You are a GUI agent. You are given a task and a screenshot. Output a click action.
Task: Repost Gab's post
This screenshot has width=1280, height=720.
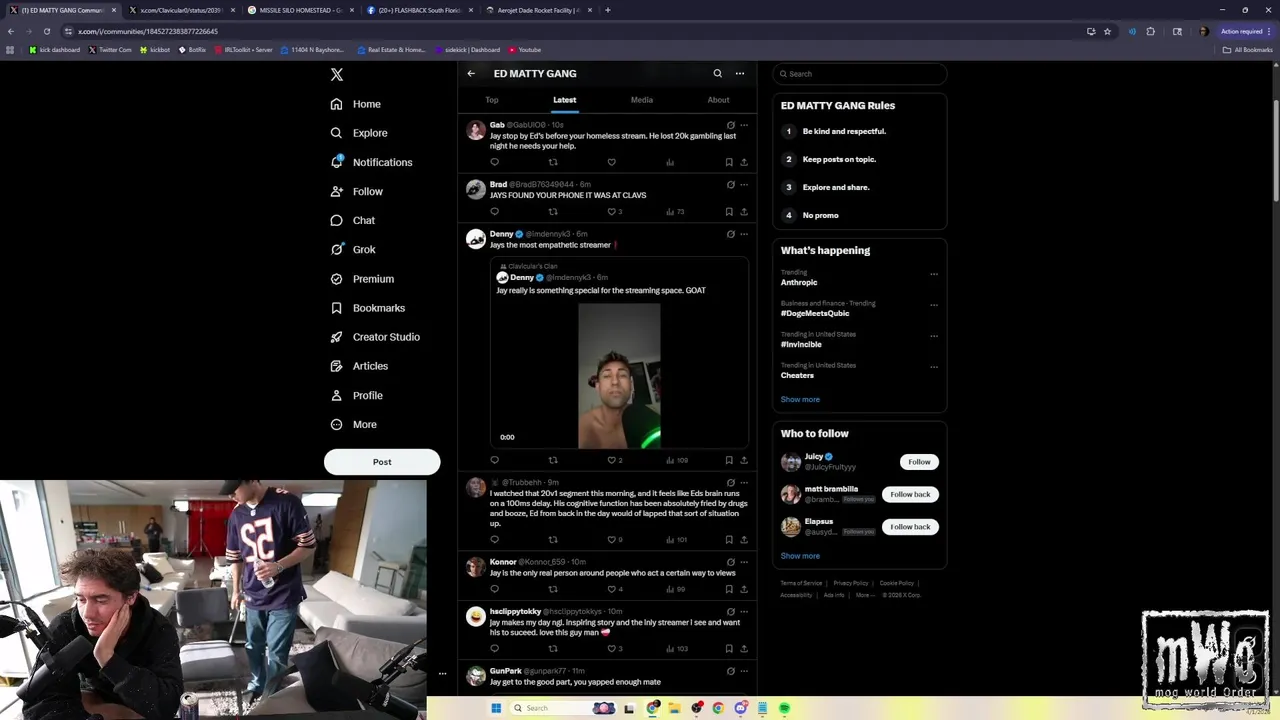point(553,162)
